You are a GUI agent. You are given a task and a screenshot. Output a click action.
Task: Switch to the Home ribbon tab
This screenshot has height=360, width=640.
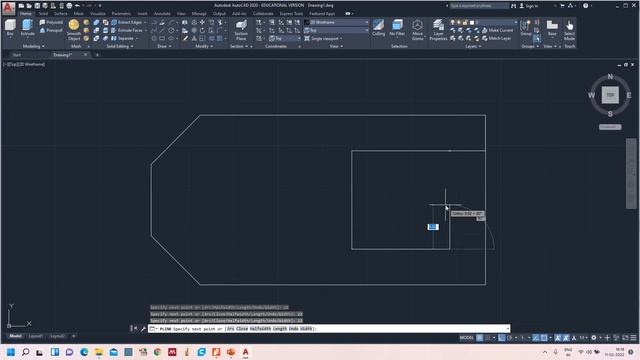point(26,13)
